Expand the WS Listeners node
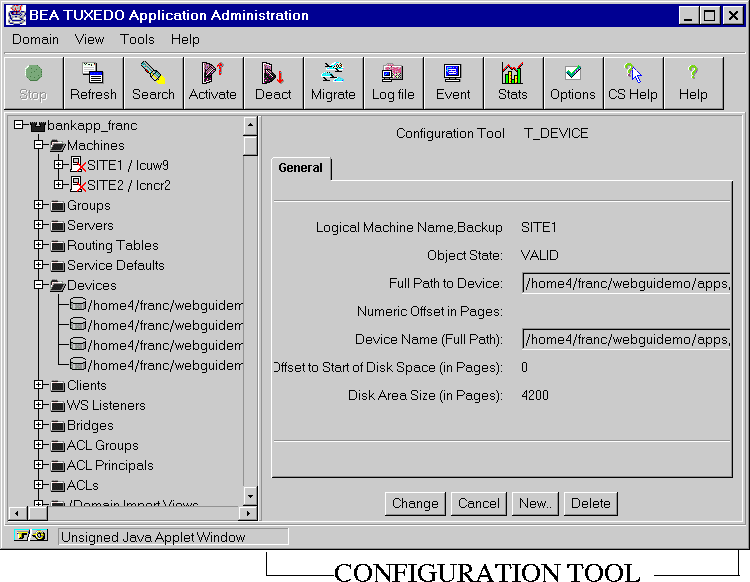The height and width of the screenshot is (582, 750). point(38,405)
